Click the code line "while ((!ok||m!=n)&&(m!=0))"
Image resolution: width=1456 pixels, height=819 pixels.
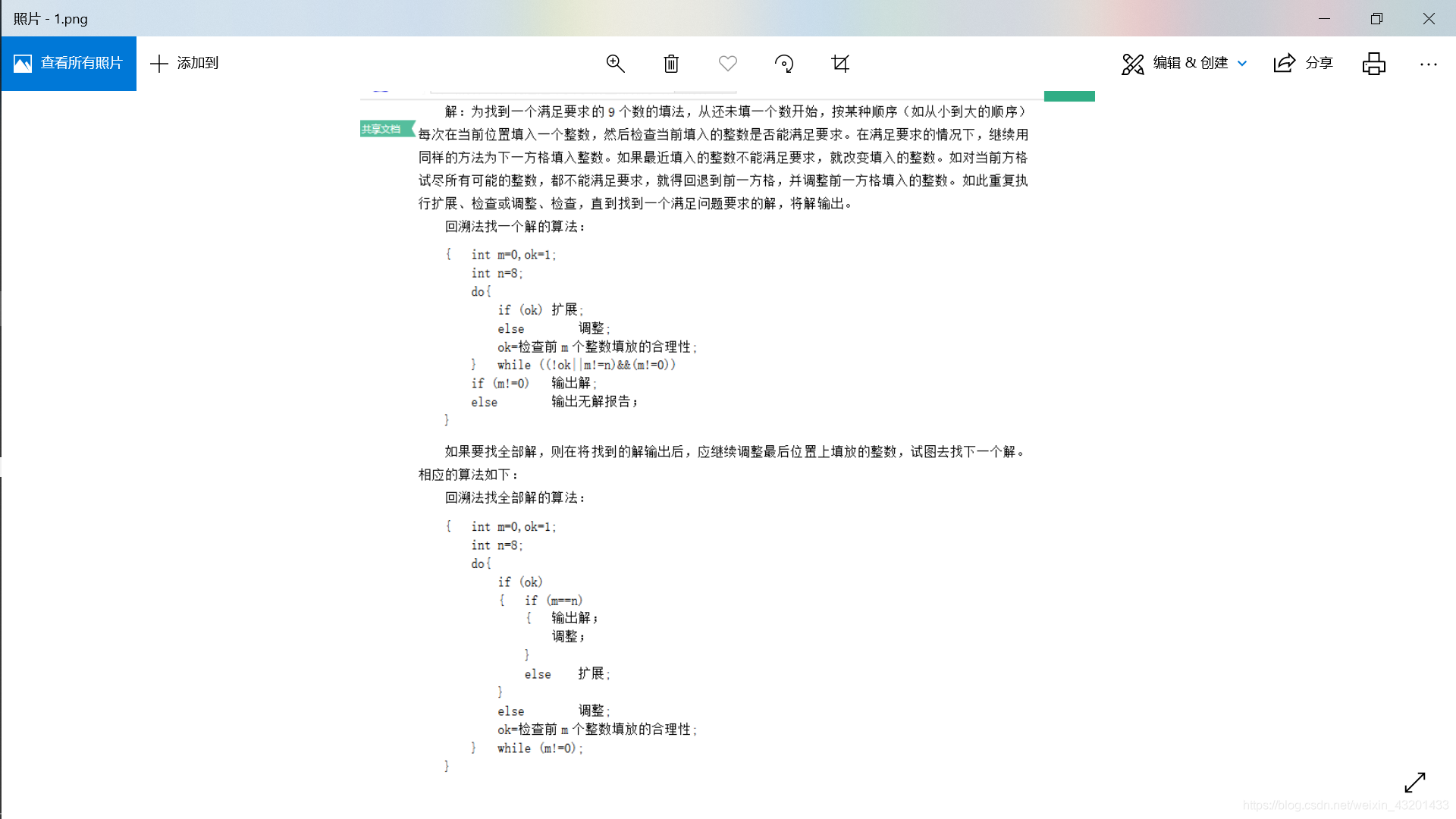(x=586, y=365)
